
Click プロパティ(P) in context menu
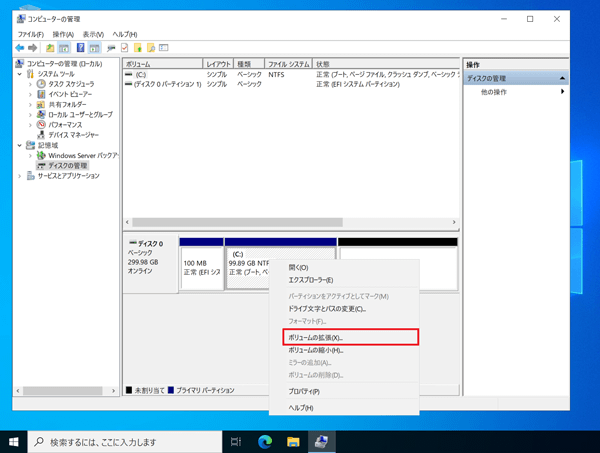(304, 392)
